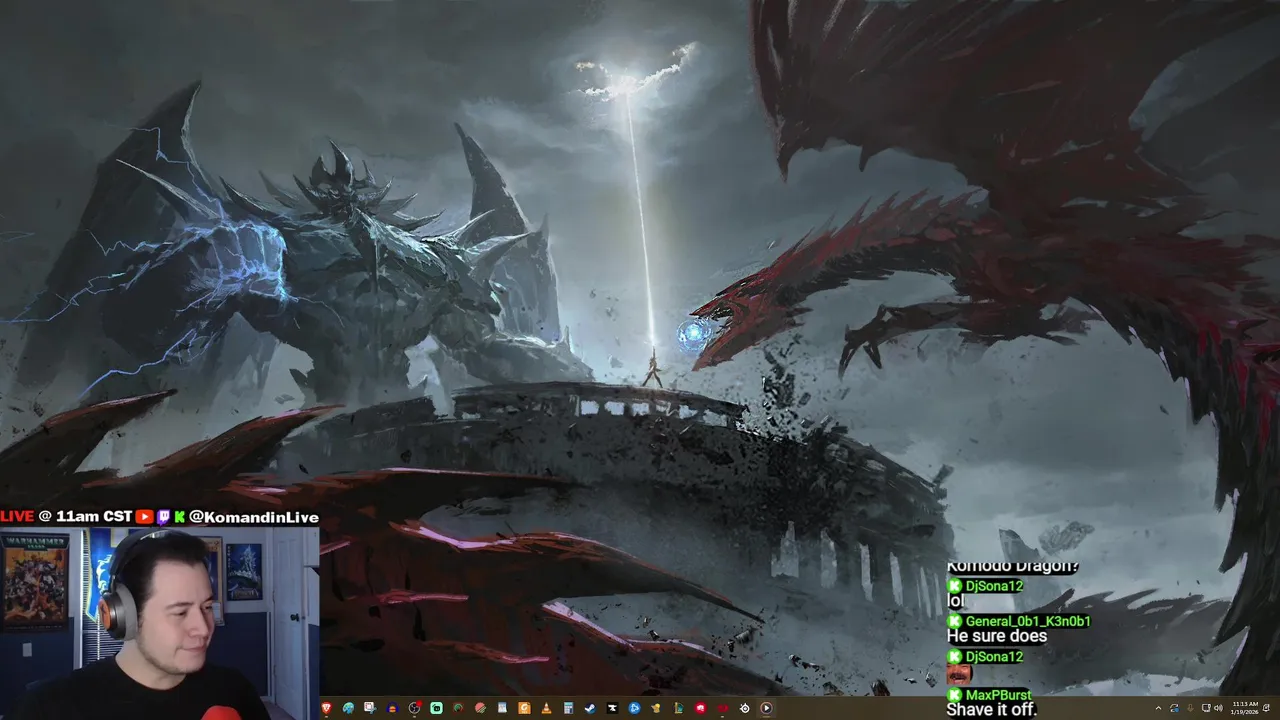
Task: Open the salmon striped circle taskbar icon
Action: [x=480, y=708]
